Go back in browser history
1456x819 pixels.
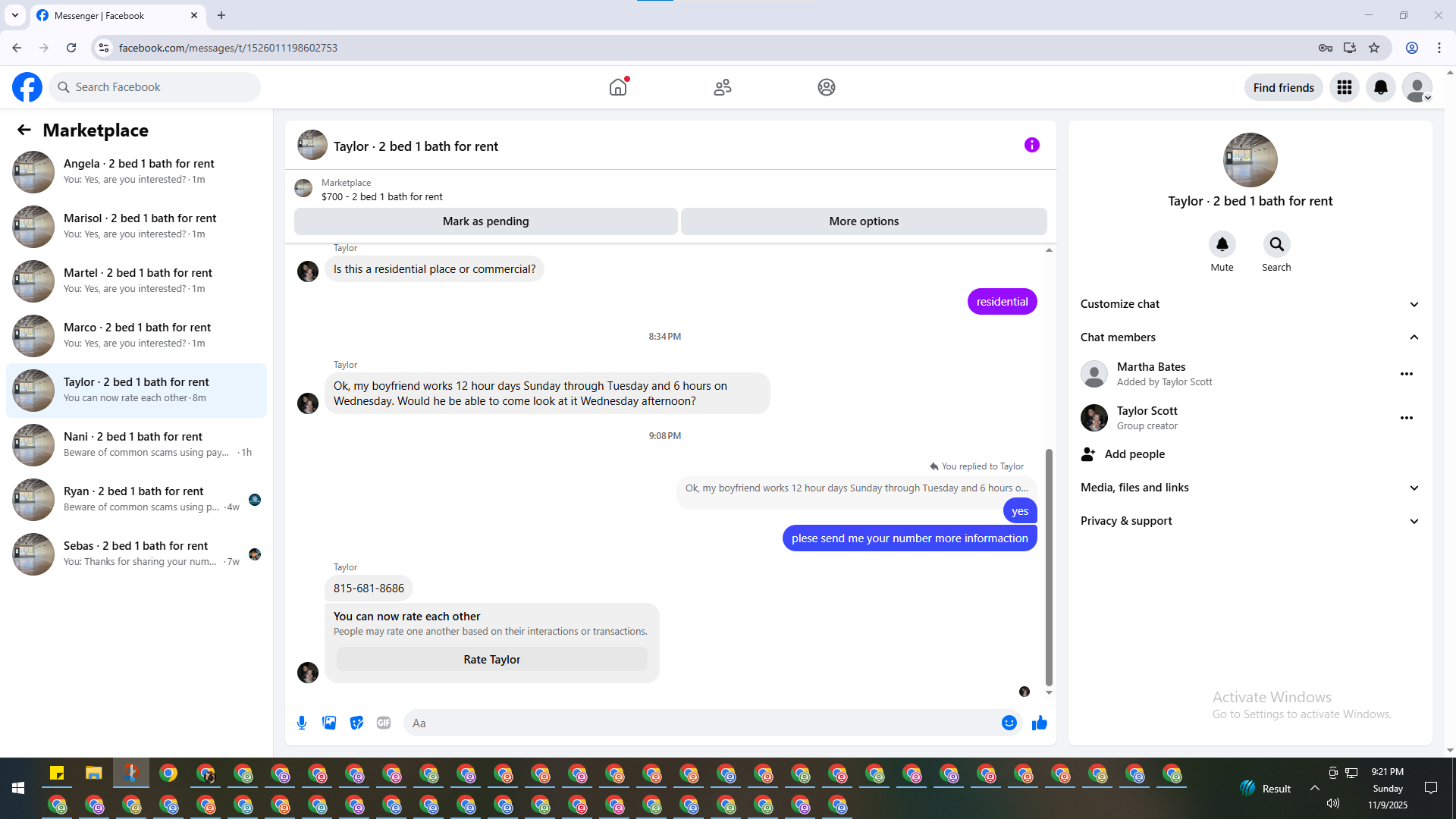[17, 48]
